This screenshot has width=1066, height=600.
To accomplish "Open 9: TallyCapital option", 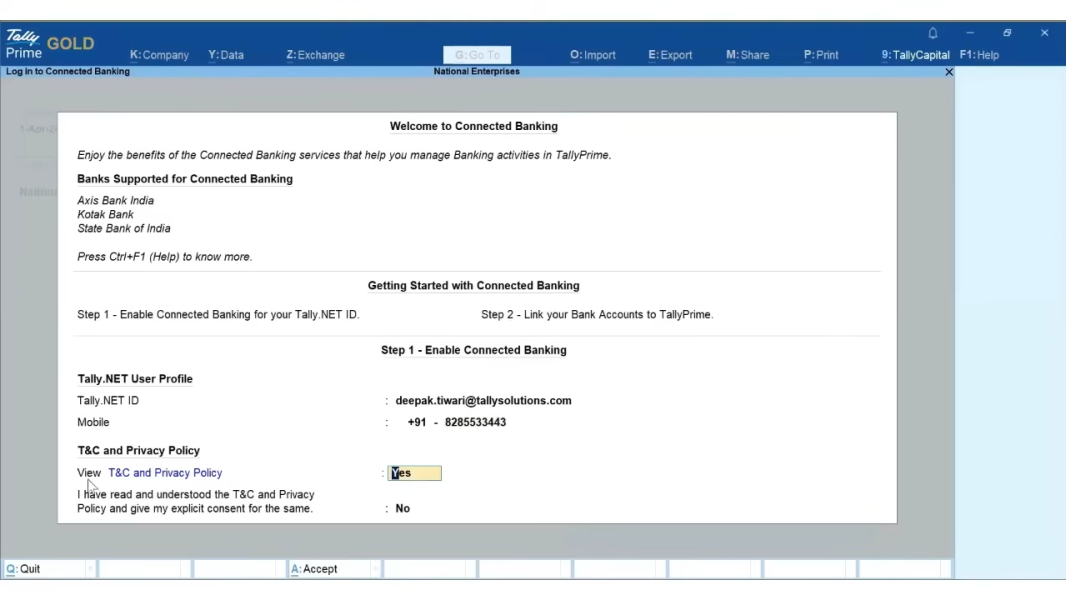I will click(916, 55).
